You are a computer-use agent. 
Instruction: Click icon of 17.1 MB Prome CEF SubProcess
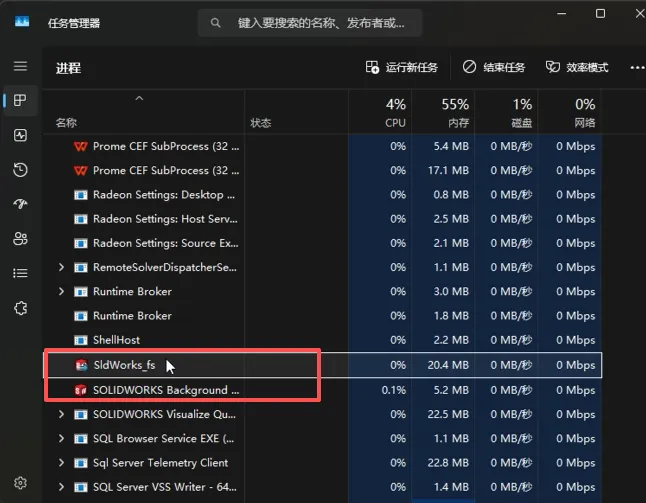[x=81, y=171]
